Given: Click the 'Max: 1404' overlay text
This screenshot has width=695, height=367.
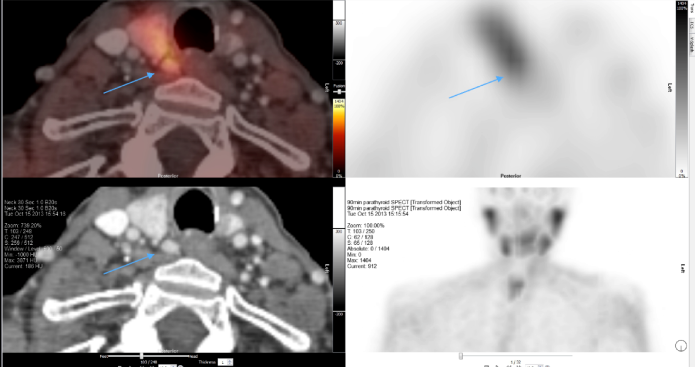Looking at the screenshot, I should [x=360, y=261].
